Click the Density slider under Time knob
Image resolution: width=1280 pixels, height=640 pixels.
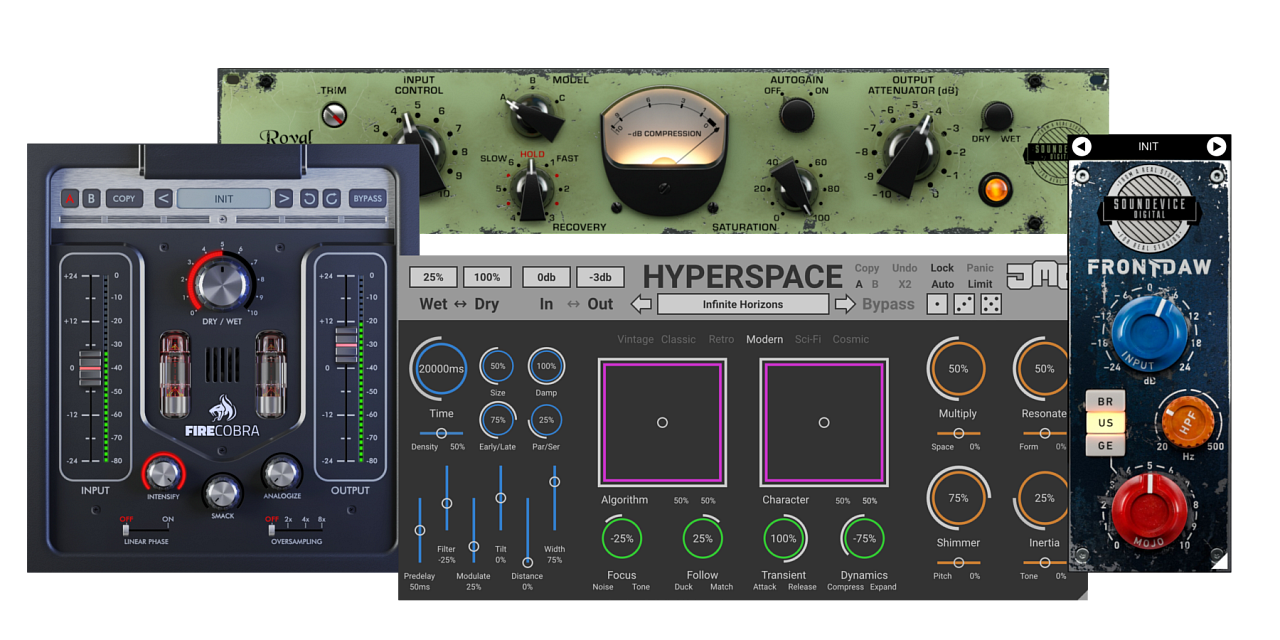coord(441,433)
